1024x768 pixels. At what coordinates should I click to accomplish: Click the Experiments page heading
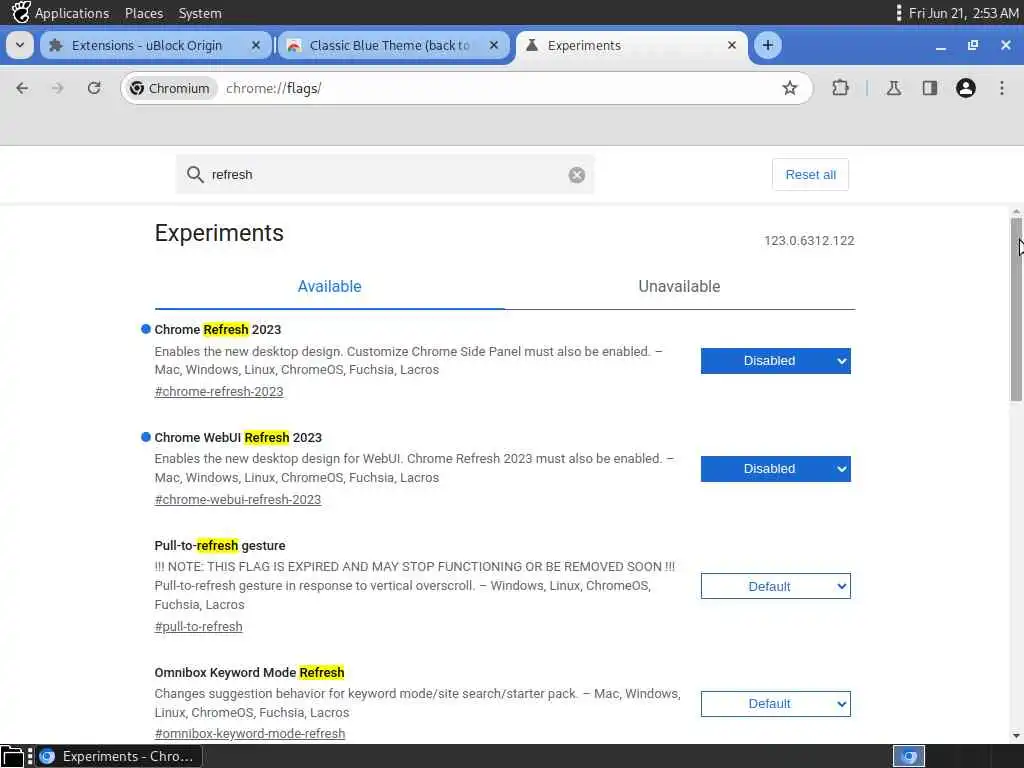point(219,233)
